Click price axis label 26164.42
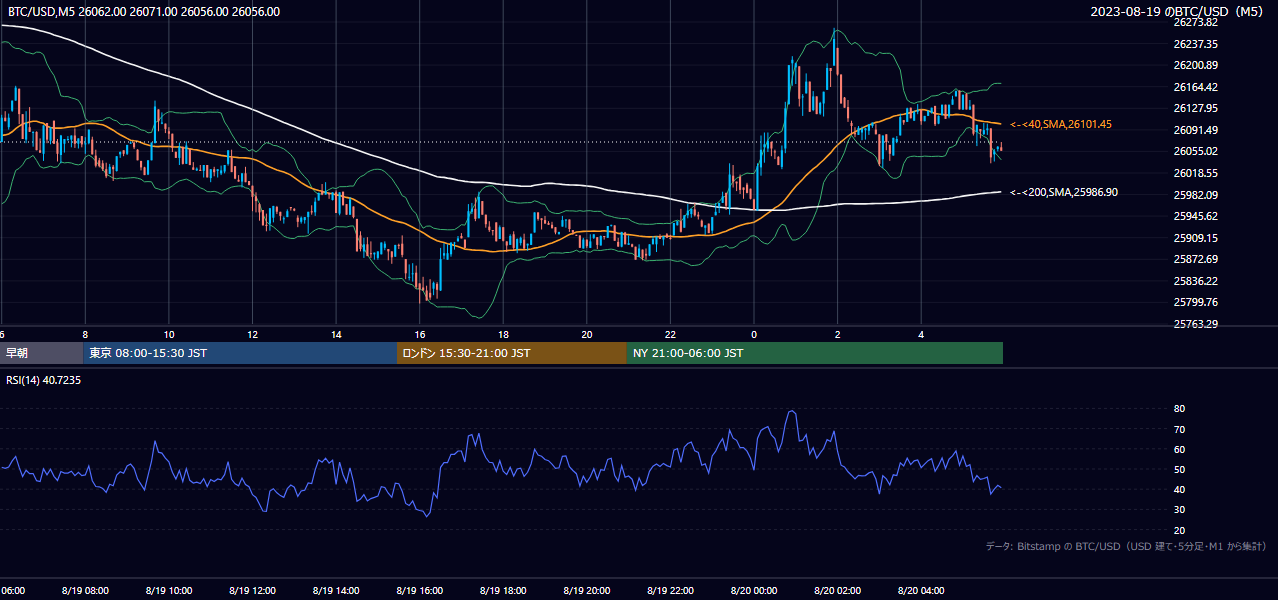 click(x=1195, y=87)
